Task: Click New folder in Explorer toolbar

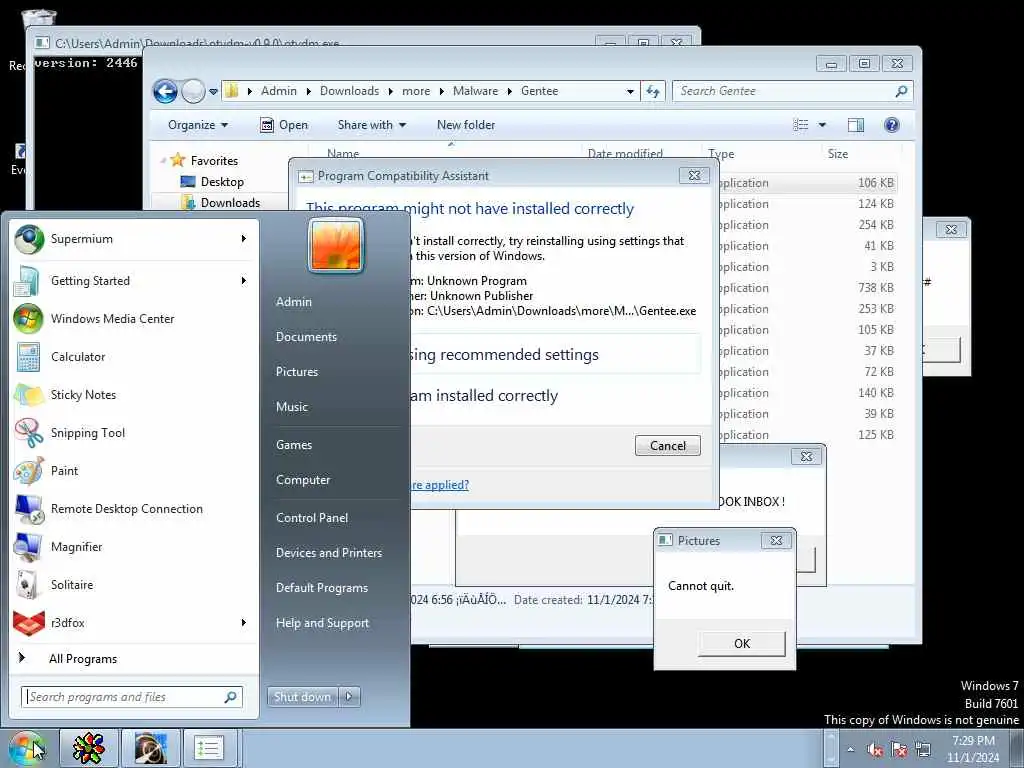Action: click(x=466, y=125)
